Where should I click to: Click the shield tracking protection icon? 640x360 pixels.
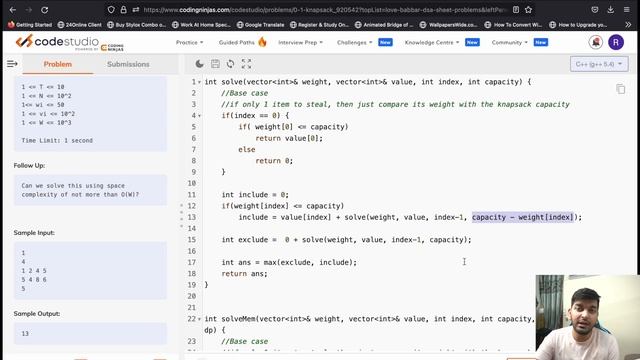[x=111, y=10]
